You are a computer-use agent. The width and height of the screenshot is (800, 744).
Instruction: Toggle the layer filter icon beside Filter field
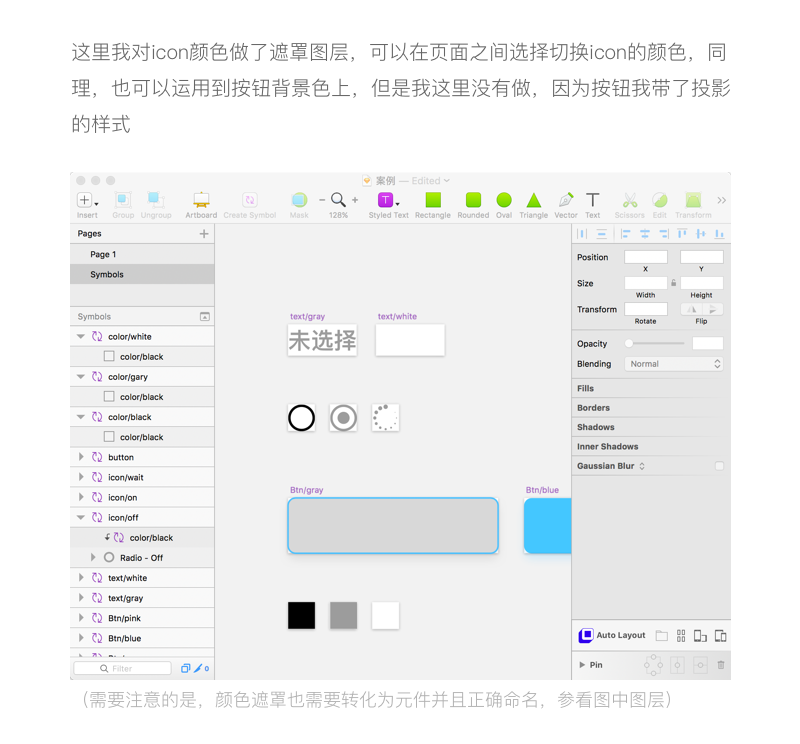click(x=186, y=668)
